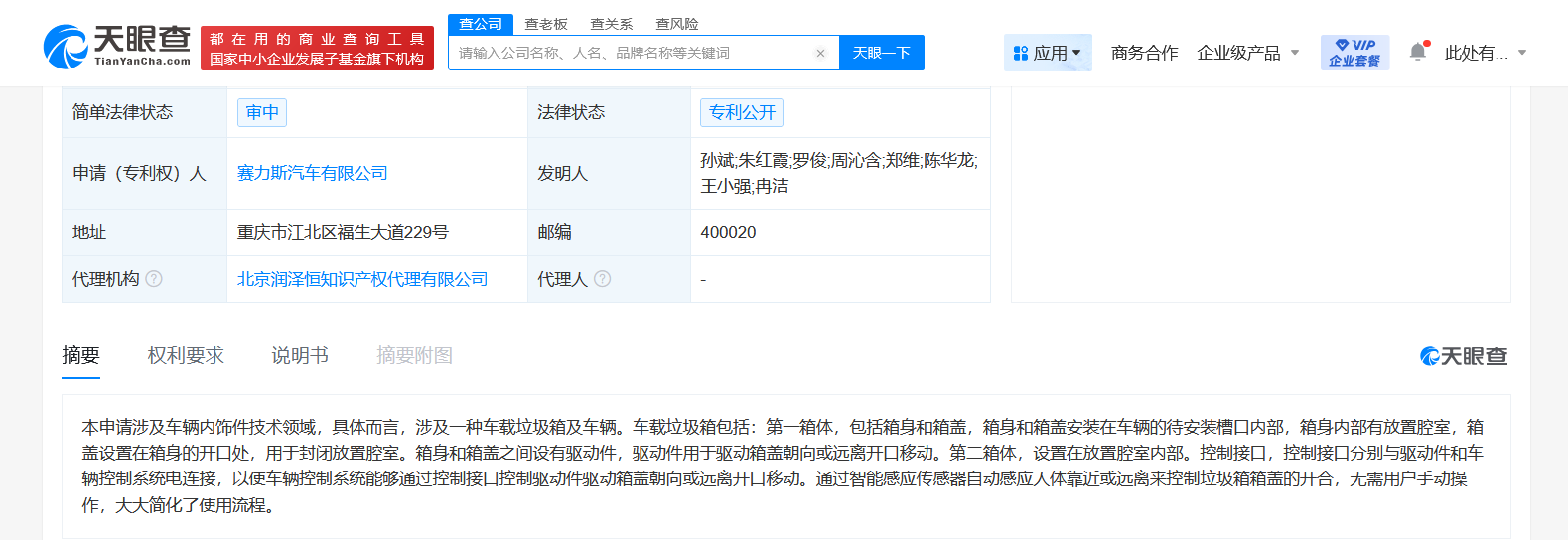Open applicant 赛力斯汽车有限公司 link
The image size is (1568, 540).
click(312, 173)
